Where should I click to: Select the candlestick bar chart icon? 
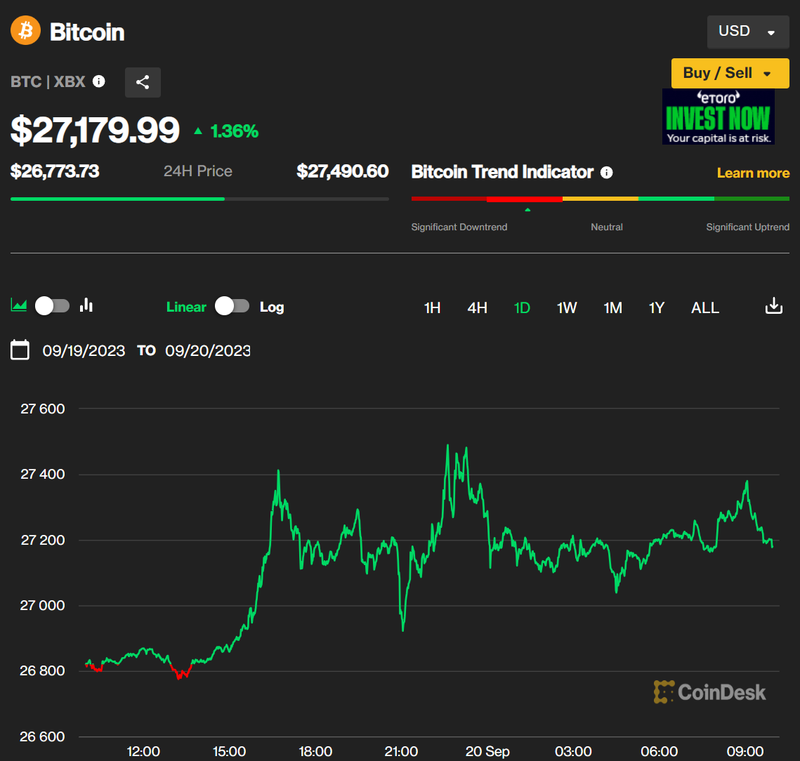(86, 306)
